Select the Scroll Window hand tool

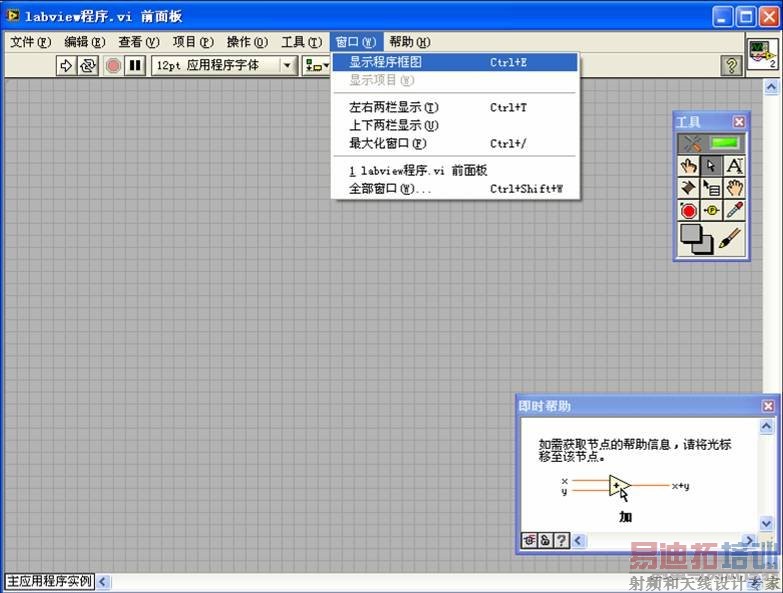[x=734, y=188]
